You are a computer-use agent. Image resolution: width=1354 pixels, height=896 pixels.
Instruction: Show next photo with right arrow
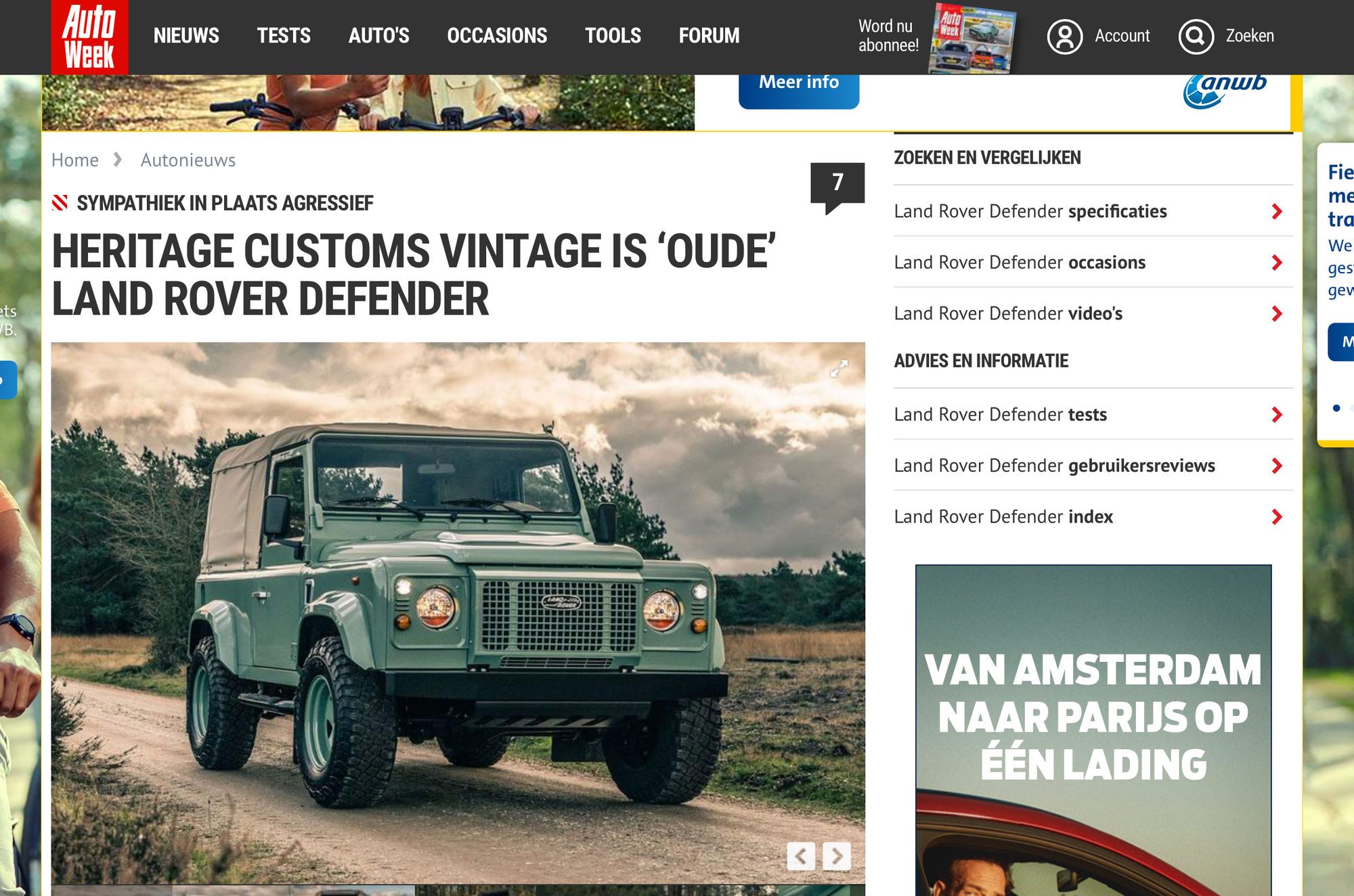point(837,856)
